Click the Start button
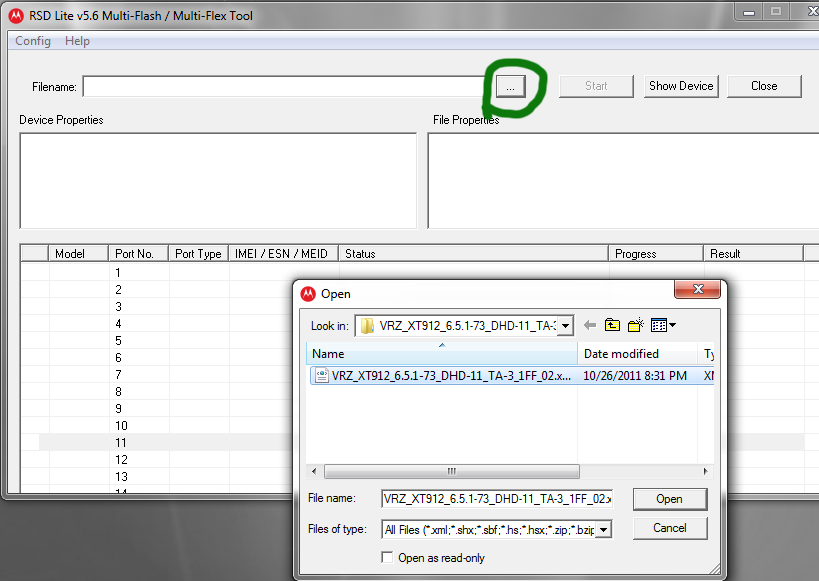 coord(596,86)
